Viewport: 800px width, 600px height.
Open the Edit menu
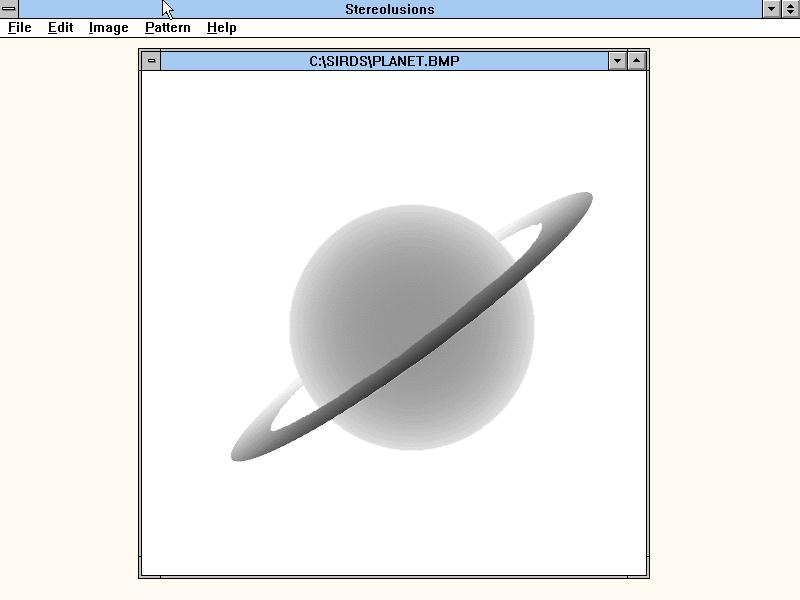click(x=60, y=28)
